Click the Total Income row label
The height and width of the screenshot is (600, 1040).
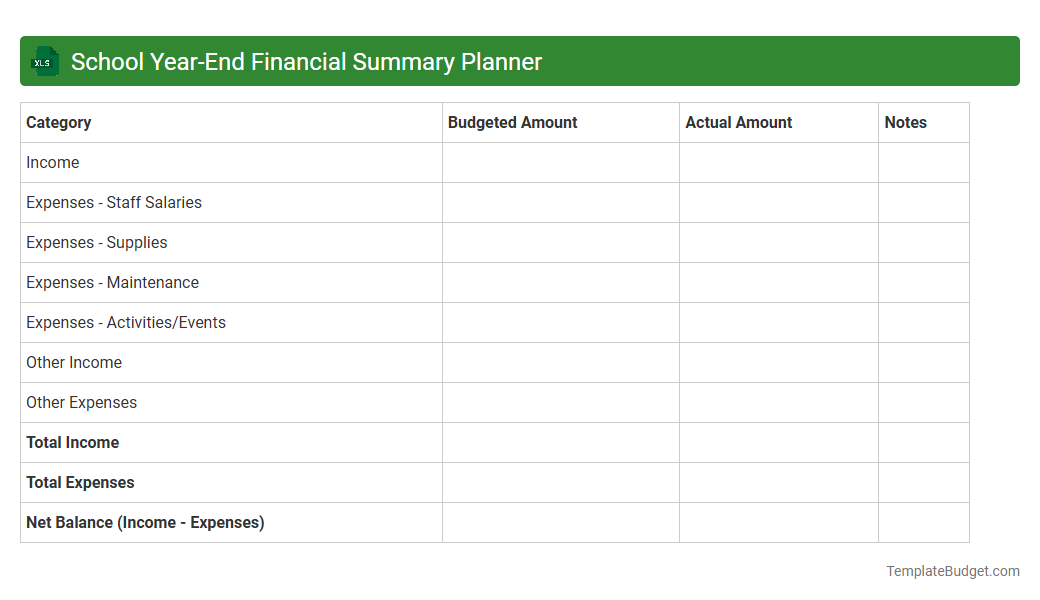(72, 442)
